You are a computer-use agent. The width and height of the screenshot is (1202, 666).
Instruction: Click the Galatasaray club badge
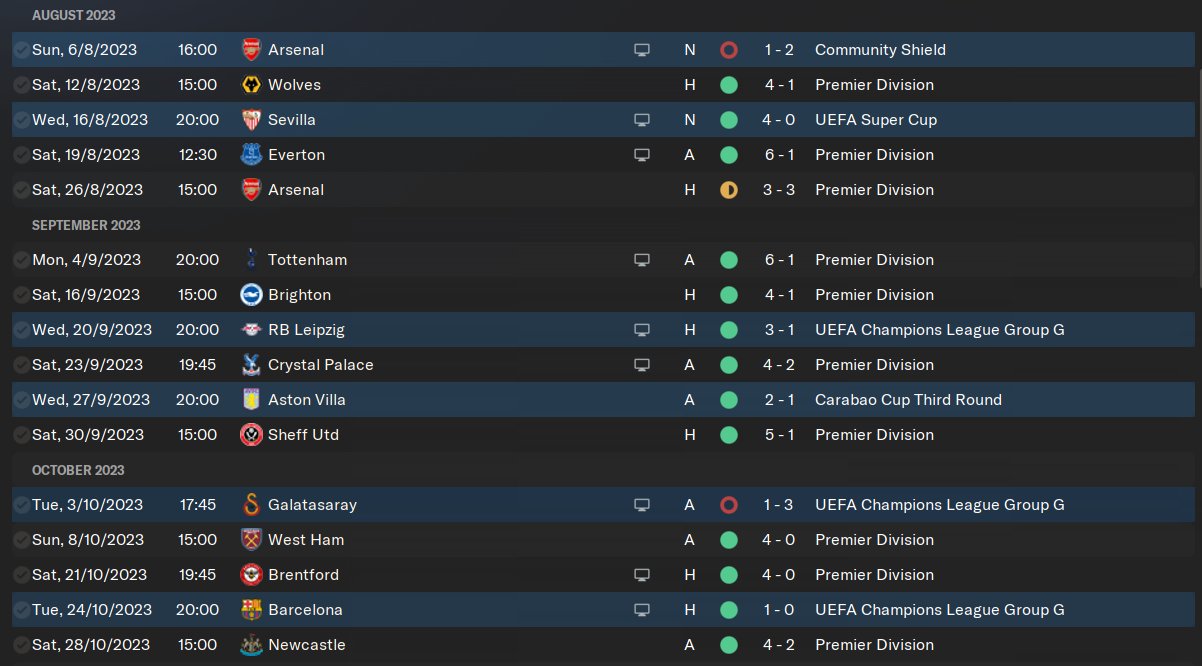point(251,505)
